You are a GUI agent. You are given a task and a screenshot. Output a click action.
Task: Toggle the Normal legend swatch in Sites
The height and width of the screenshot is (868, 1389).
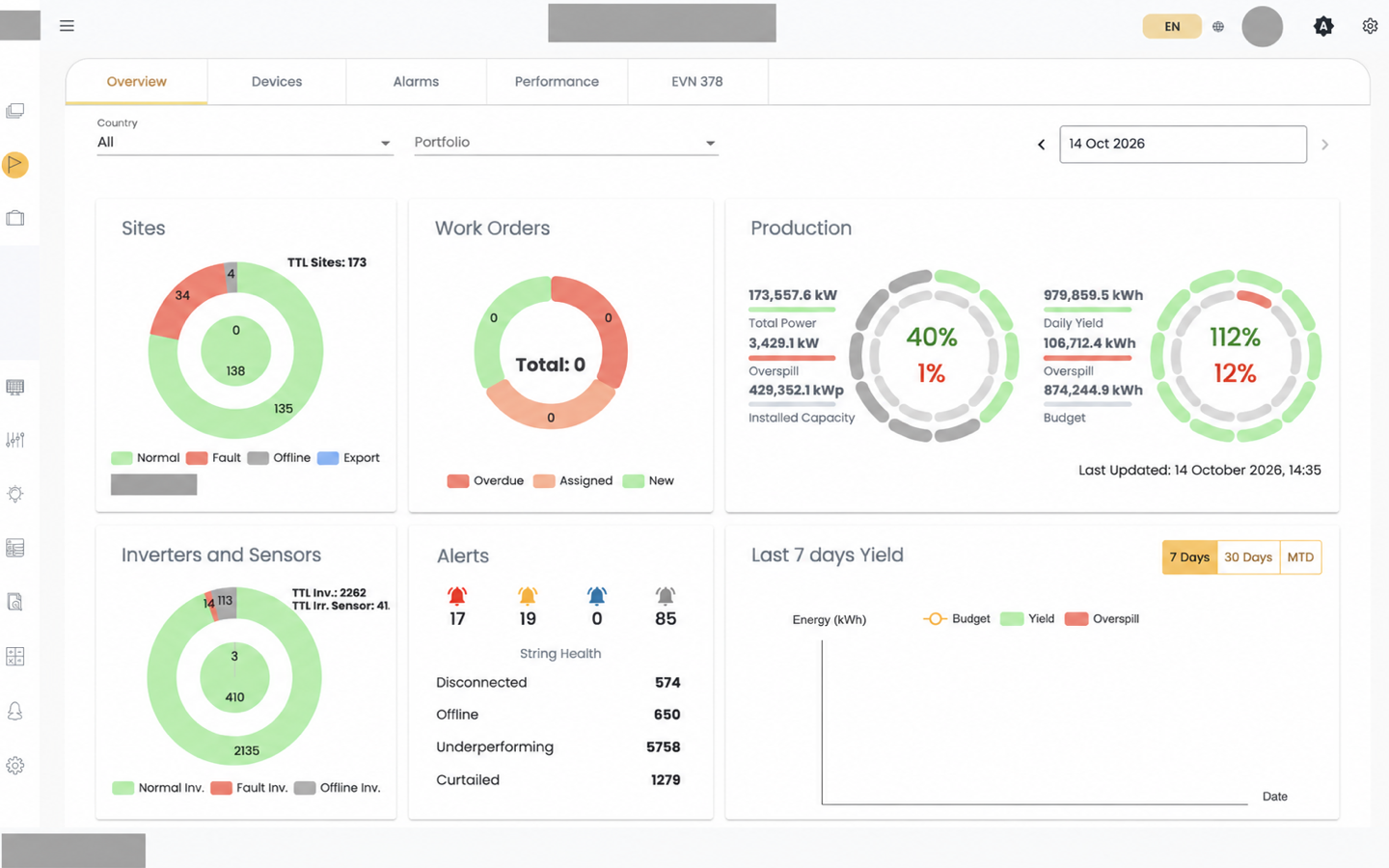coord(122,458)
